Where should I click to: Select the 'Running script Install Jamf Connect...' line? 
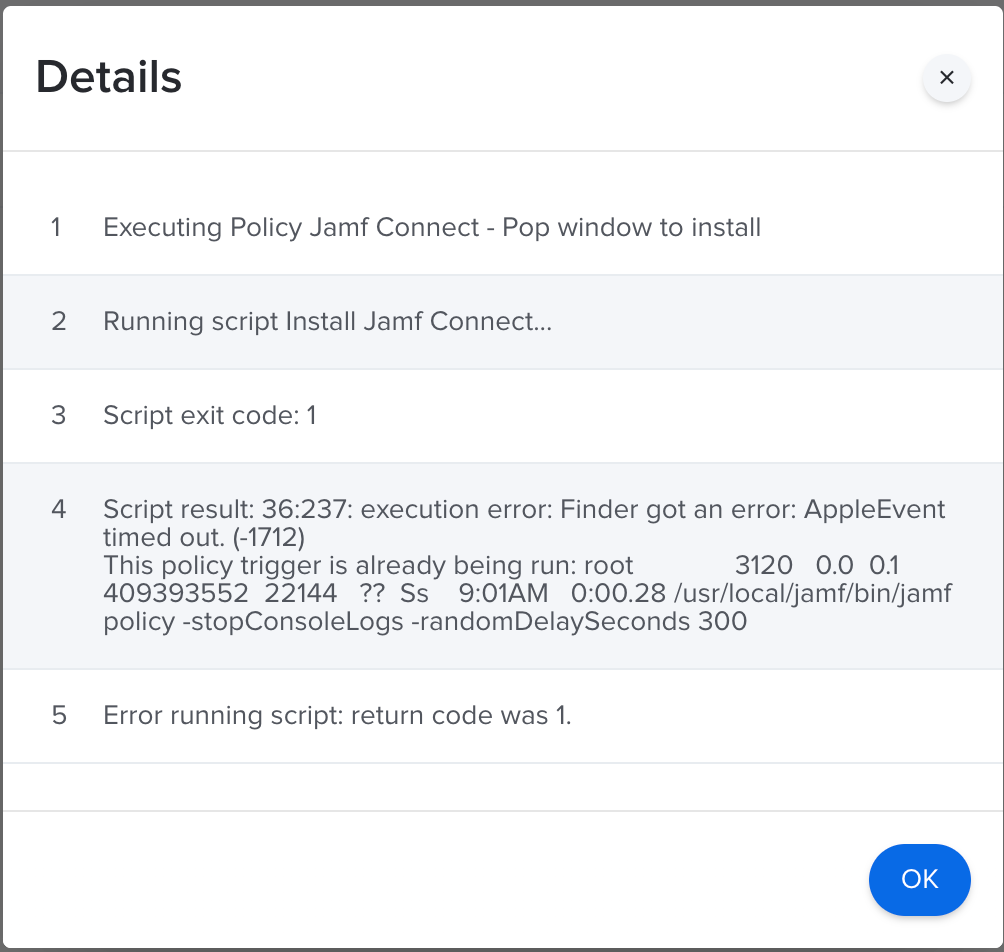point(327,321)
